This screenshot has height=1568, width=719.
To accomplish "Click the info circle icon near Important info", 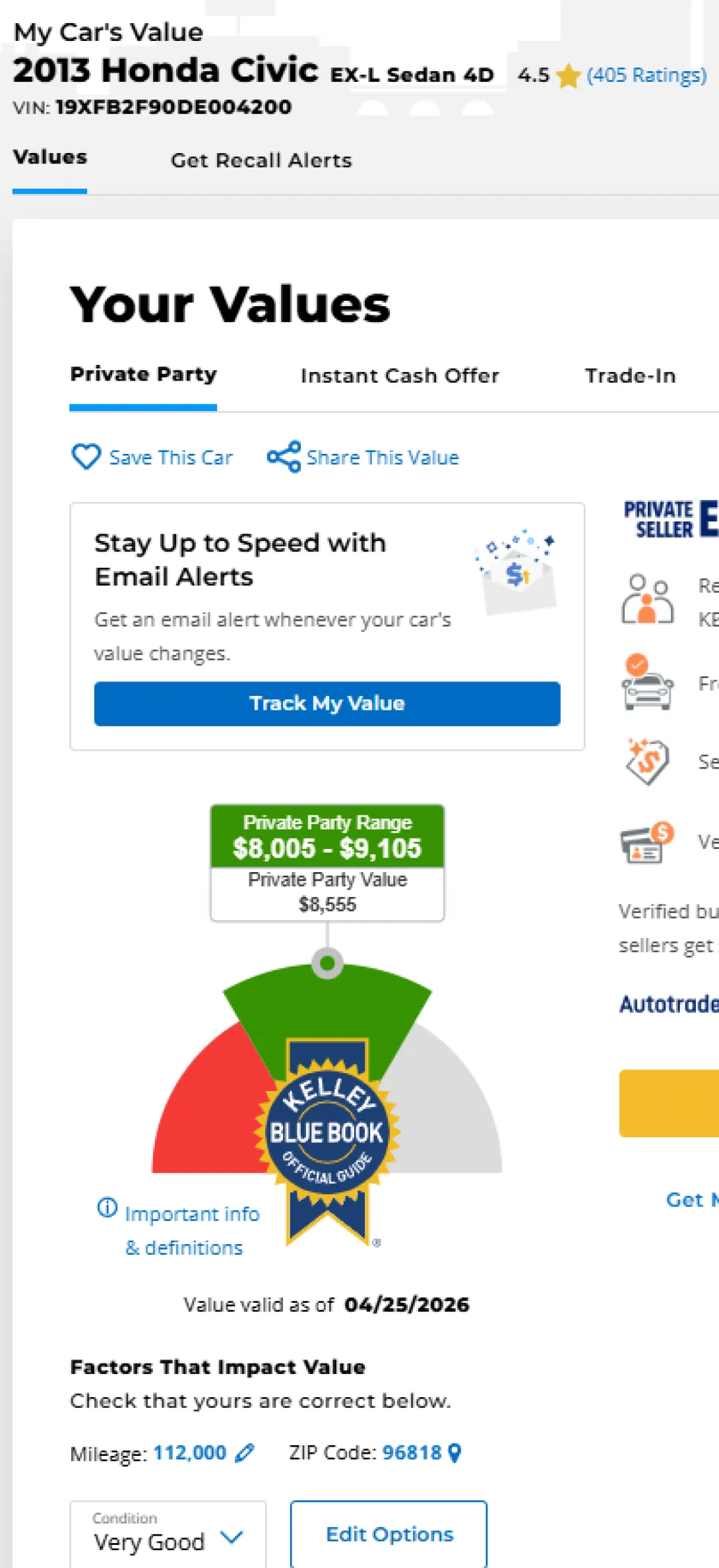I will (x=107, y=1208).
